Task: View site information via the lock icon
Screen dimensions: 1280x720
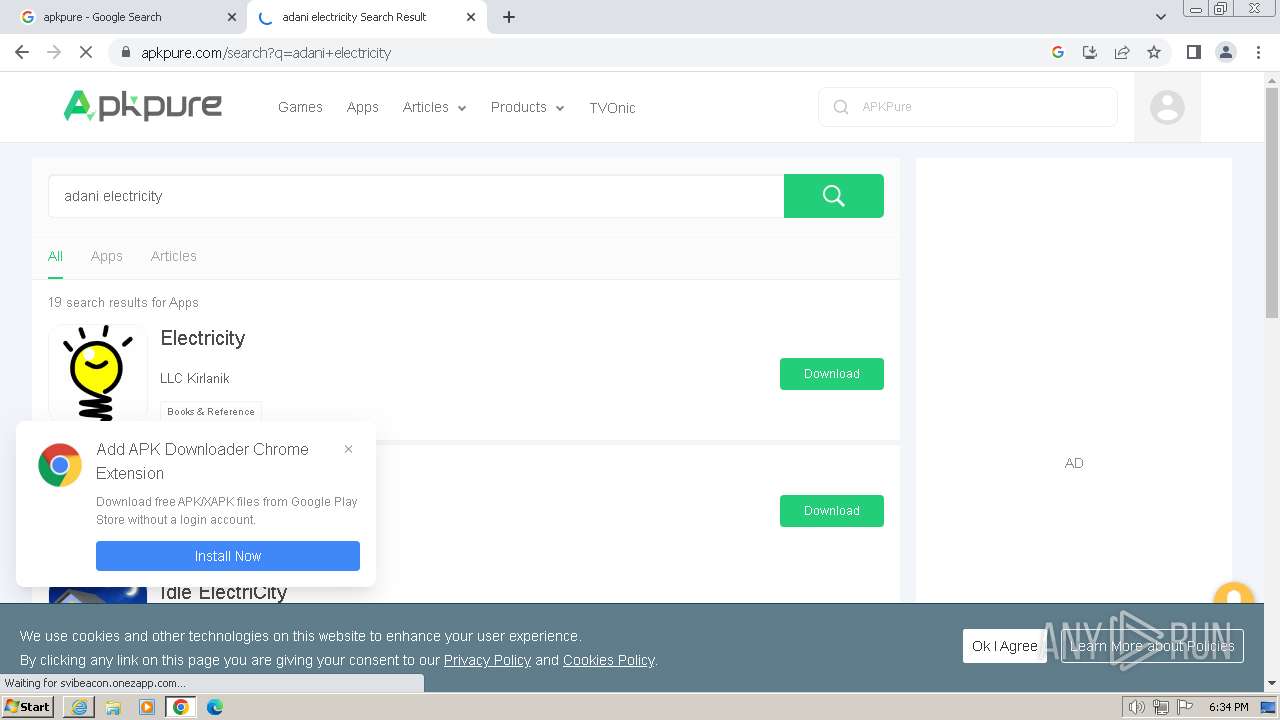Action: click(125, 52)
